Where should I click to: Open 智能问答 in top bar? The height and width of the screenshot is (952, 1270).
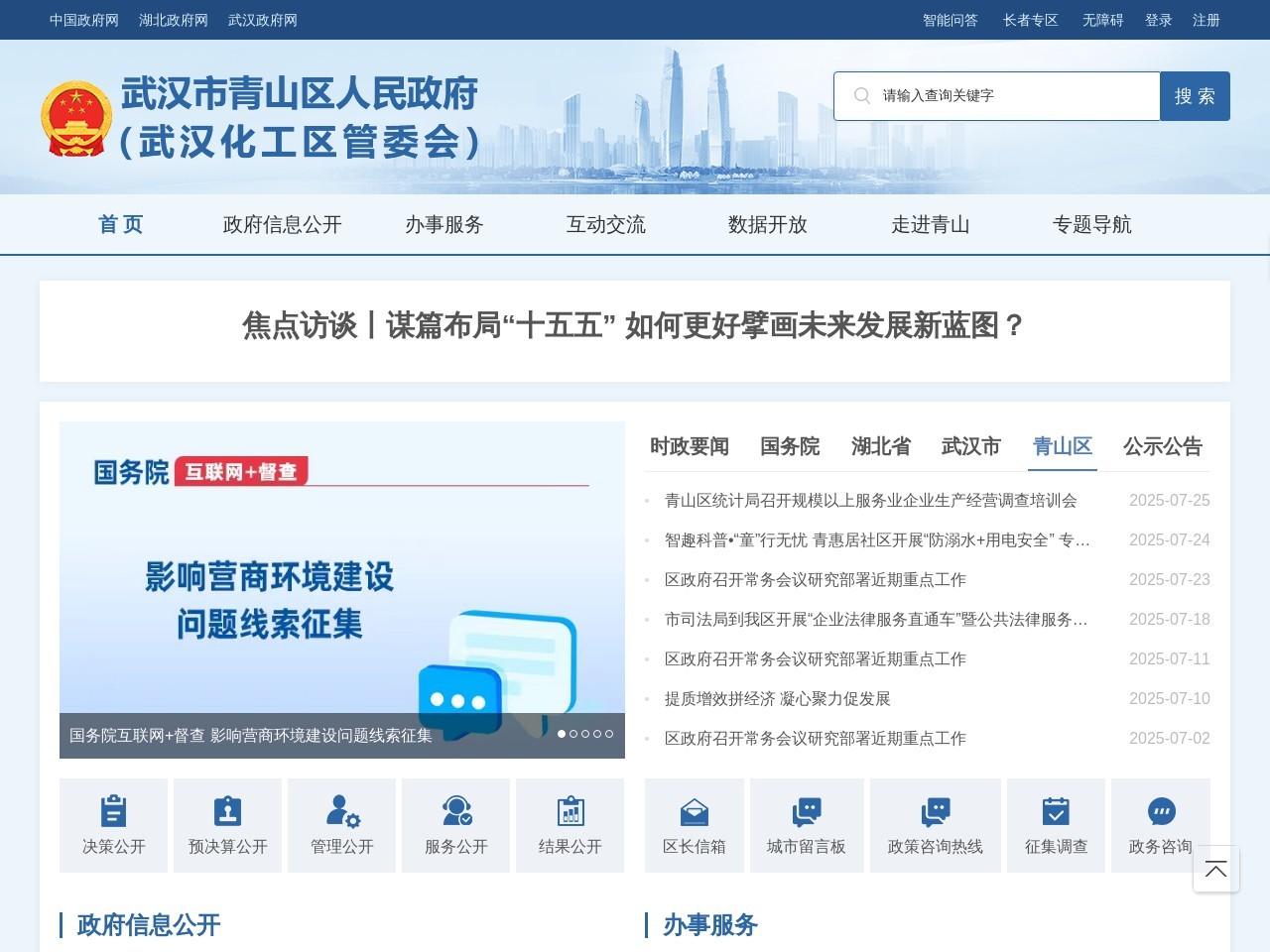pos(951,20)
